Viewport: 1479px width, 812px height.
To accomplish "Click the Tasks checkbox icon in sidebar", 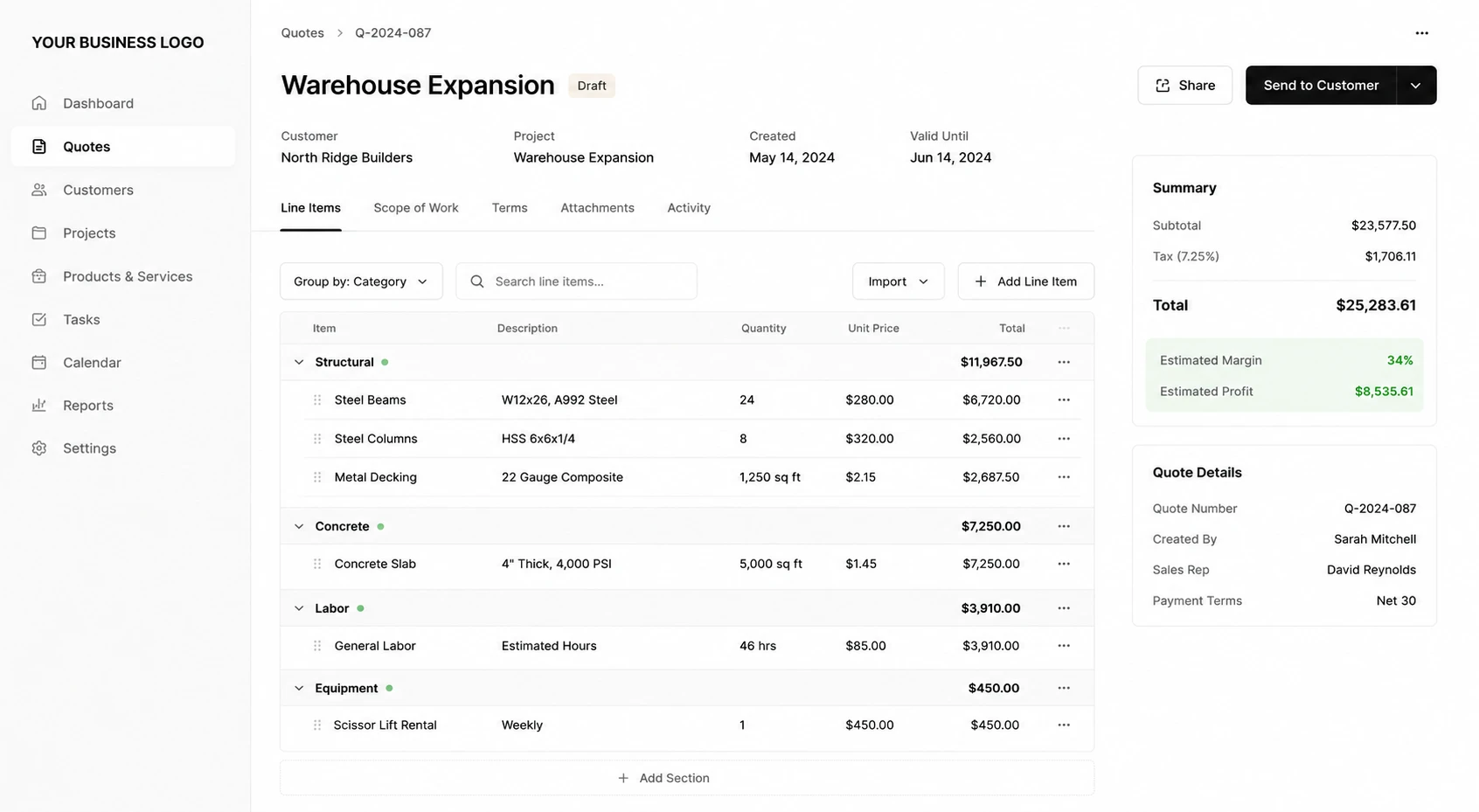I will pos(39,320).
